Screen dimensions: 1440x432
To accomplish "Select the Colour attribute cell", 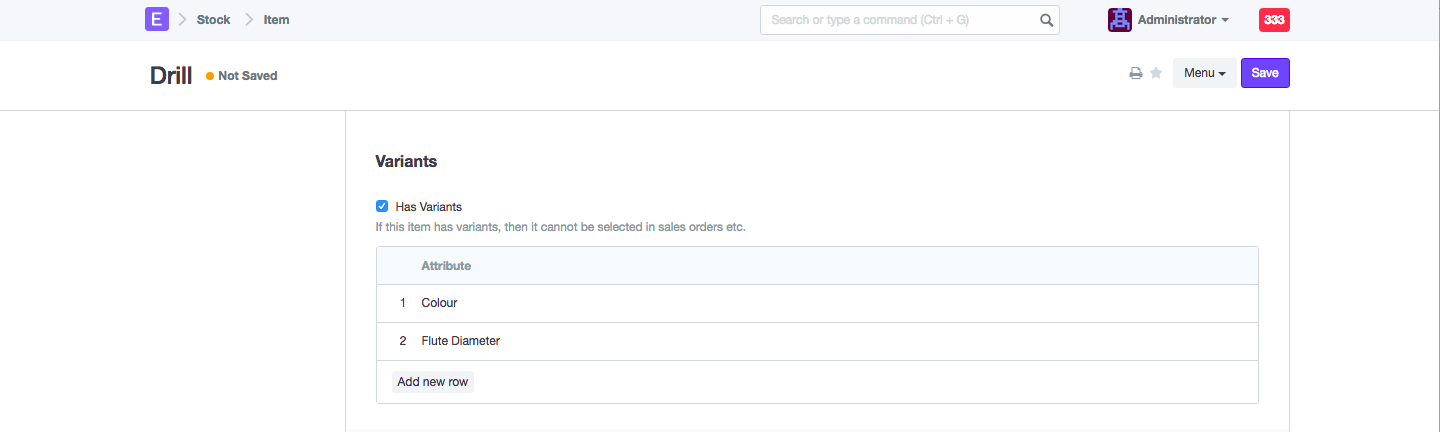I will coord(439,303).
